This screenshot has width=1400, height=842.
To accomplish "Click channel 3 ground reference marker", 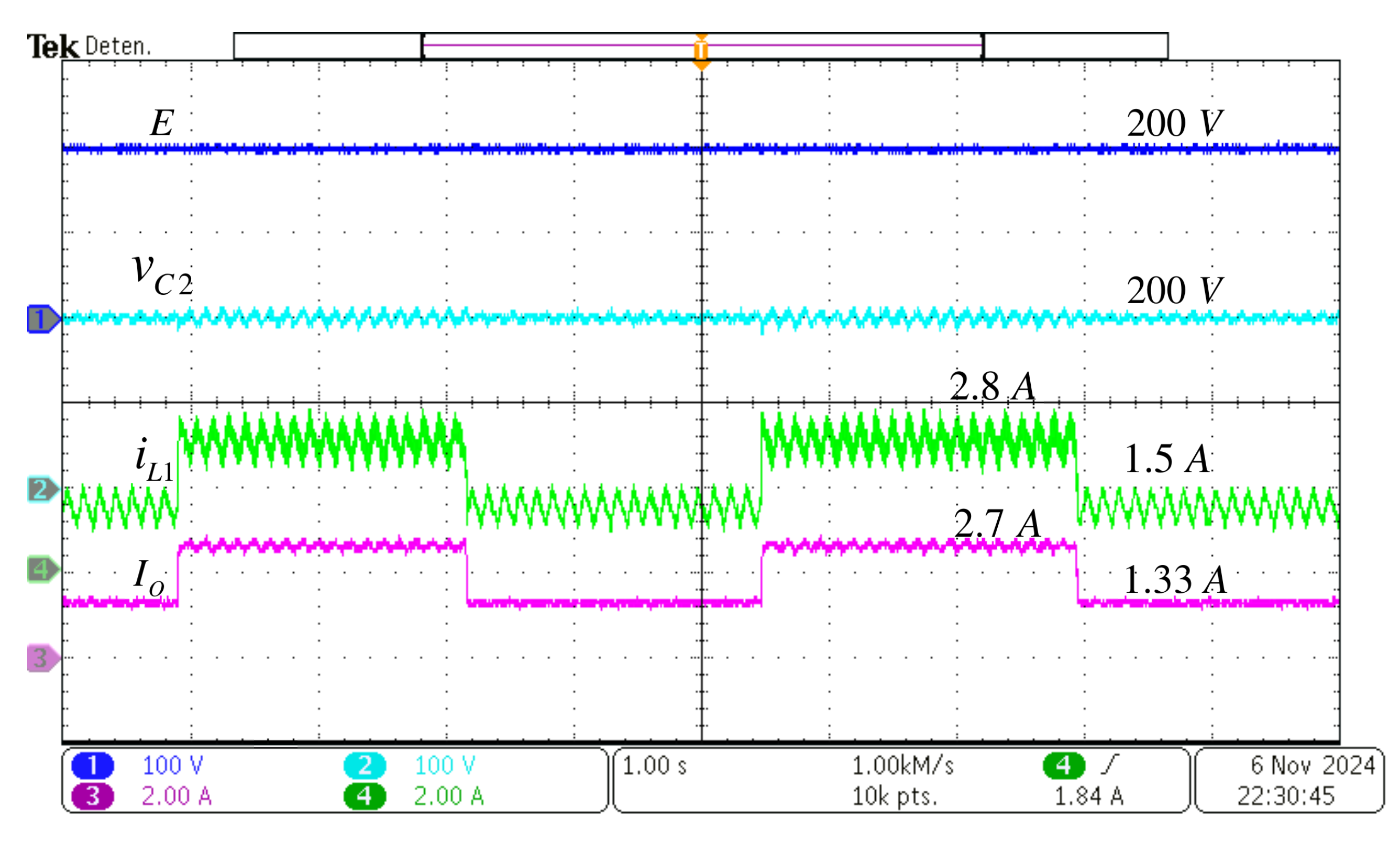I will tap(43, 658).
